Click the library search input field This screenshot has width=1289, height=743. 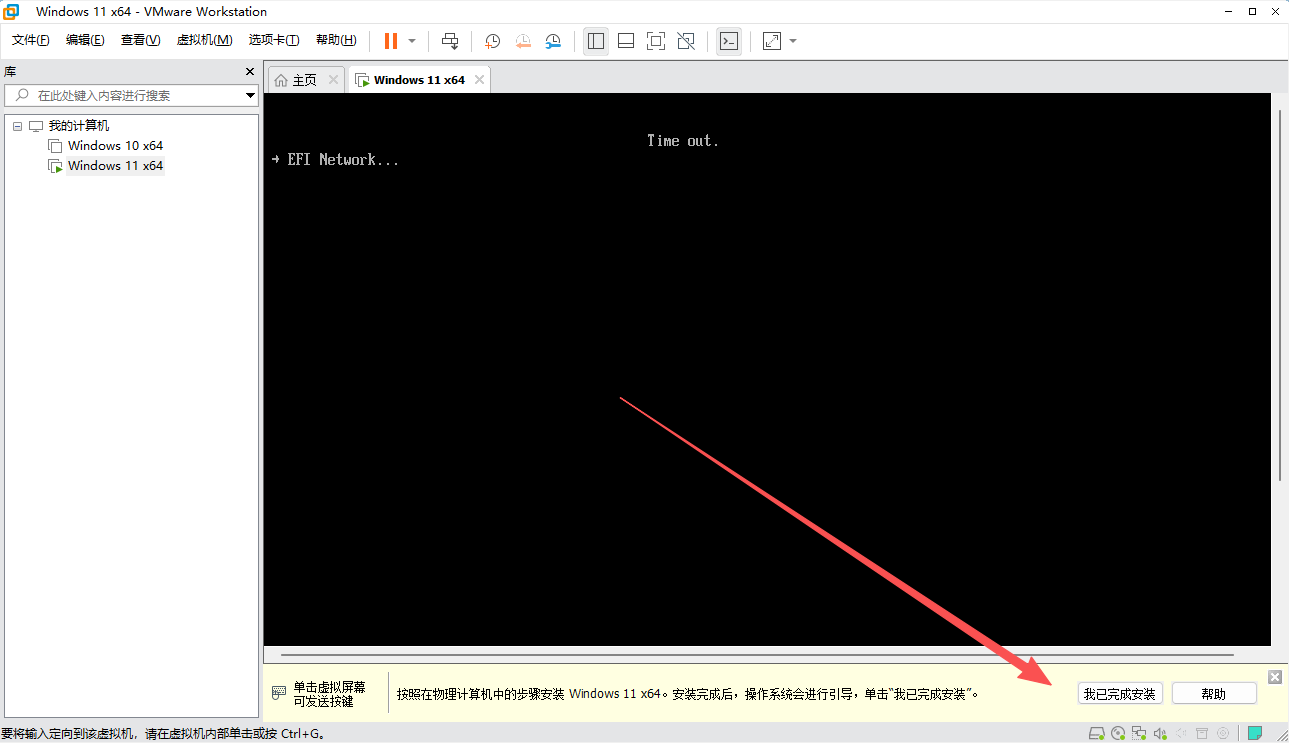tap(131, 95)
